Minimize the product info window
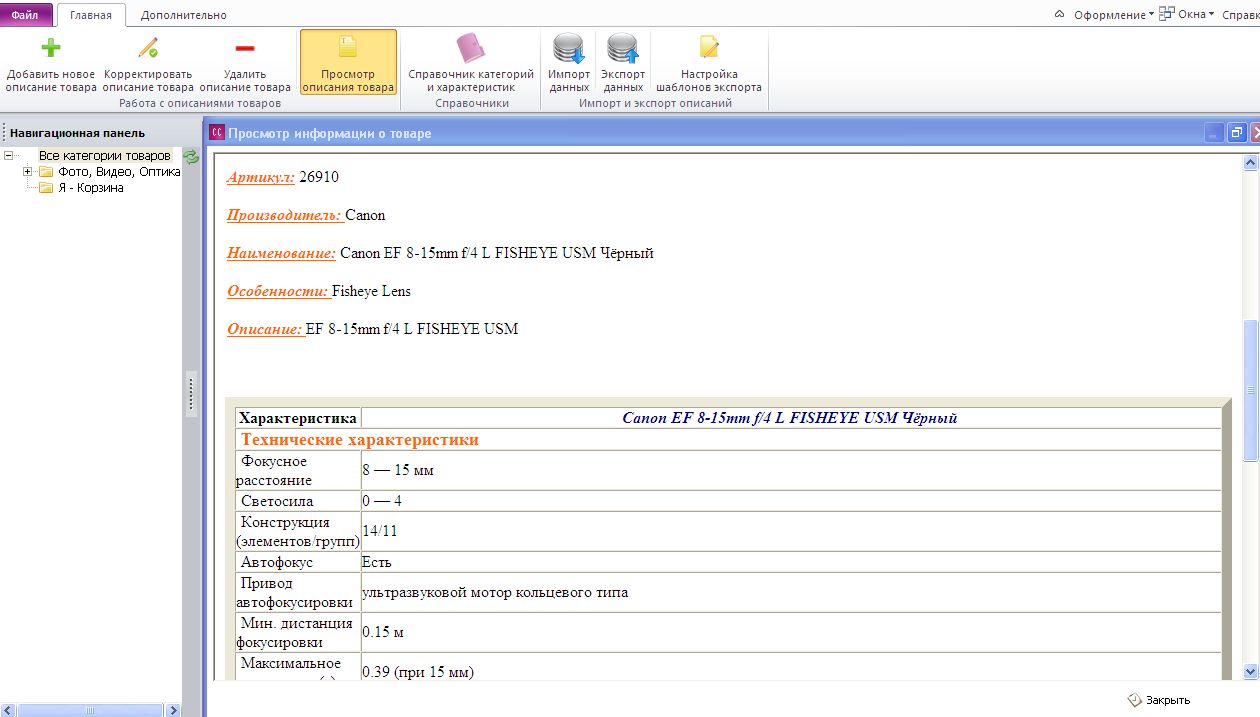Viewport: 1260px width, 717px height. pos(1214,133)
